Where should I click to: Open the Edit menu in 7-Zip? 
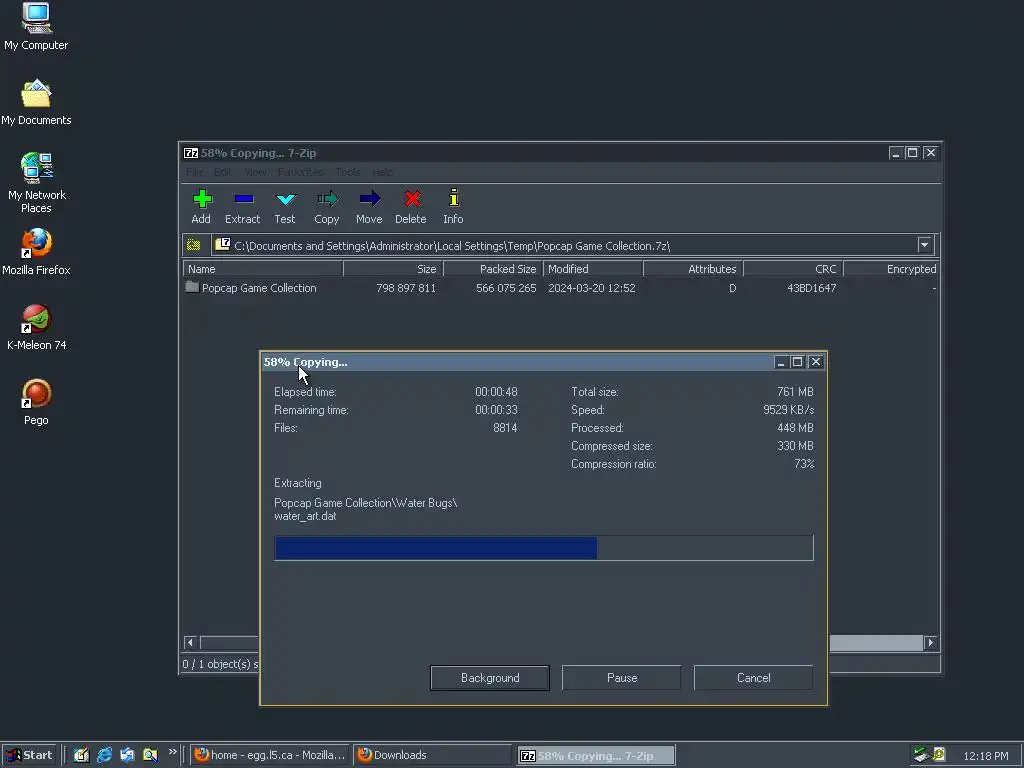click(x=223, y=172)
